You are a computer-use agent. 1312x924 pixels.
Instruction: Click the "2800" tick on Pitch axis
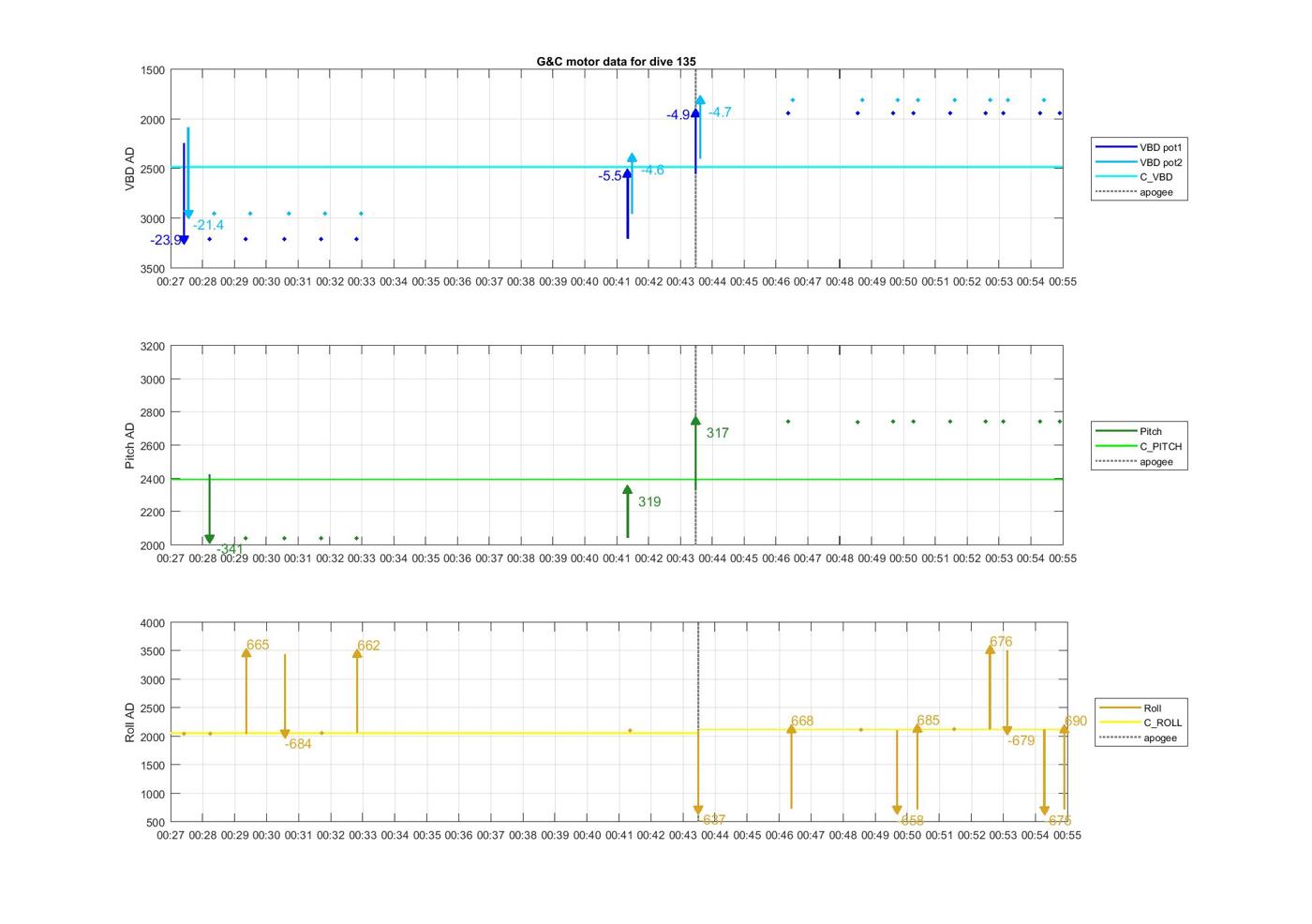point(152,413)
